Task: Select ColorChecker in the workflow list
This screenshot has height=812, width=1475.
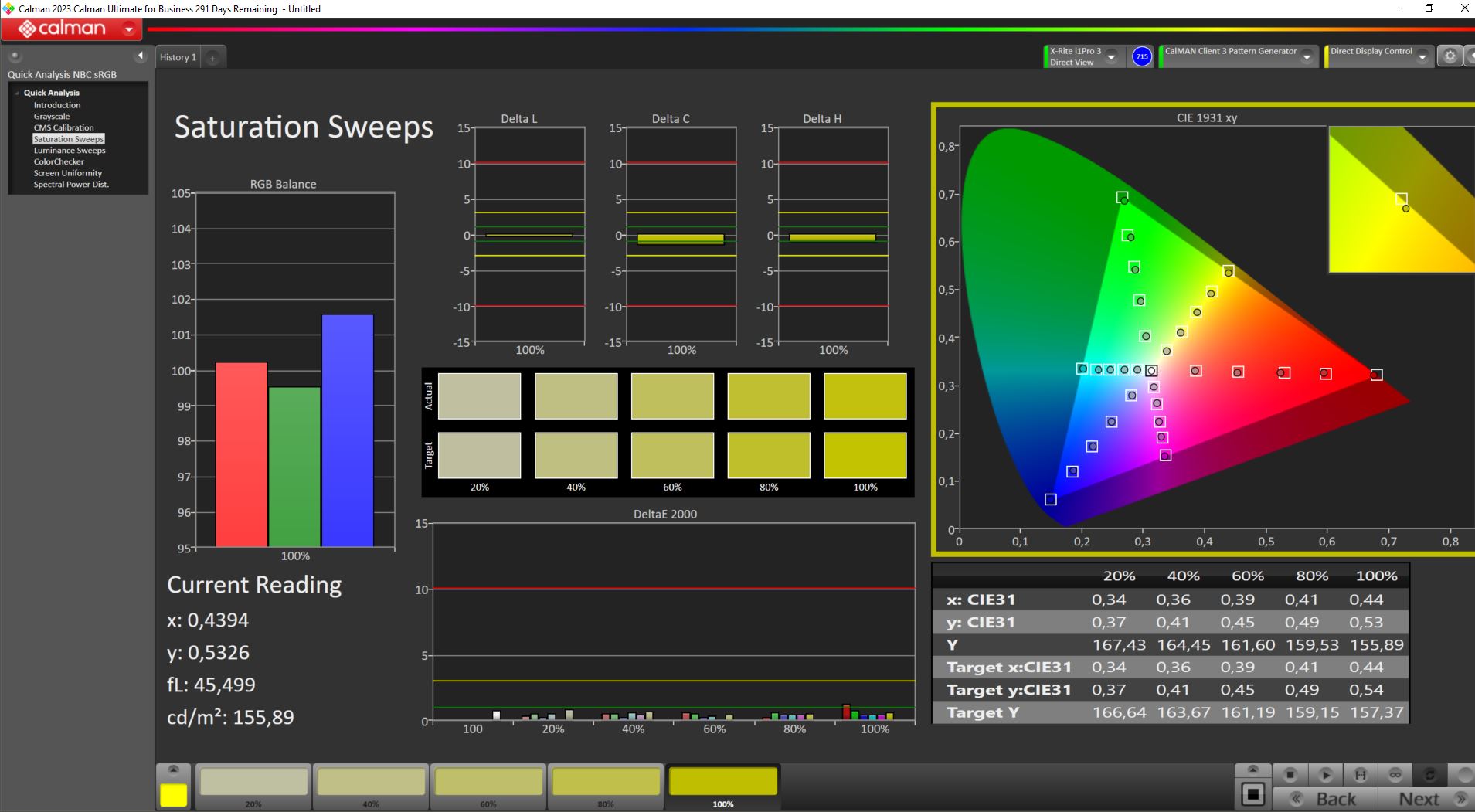Action: [59, 161]
